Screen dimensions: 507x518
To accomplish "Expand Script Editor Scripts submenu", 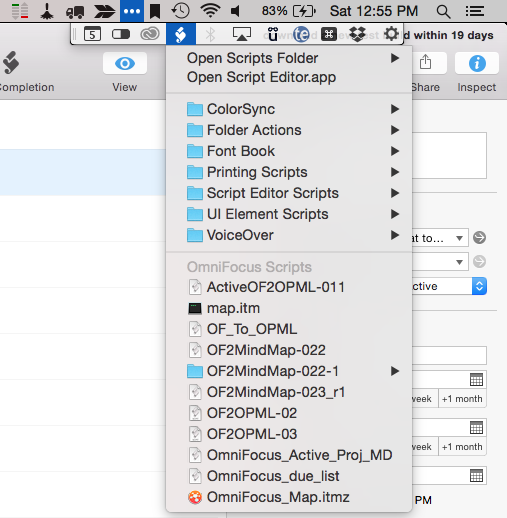I will (289, 193).
